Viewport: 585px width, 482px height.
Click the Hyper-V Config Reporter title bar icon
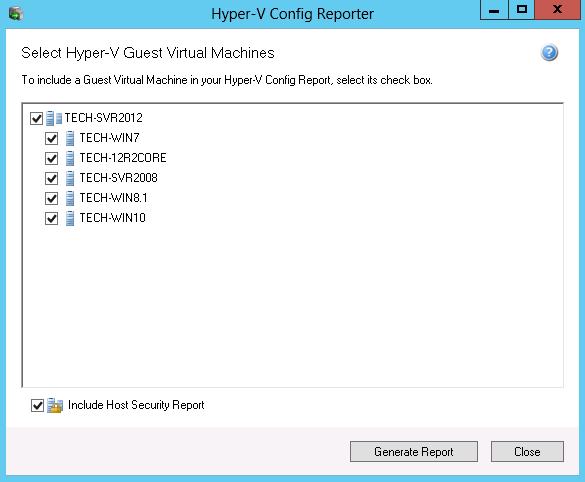pyautogui.click(x=16, y=14)
